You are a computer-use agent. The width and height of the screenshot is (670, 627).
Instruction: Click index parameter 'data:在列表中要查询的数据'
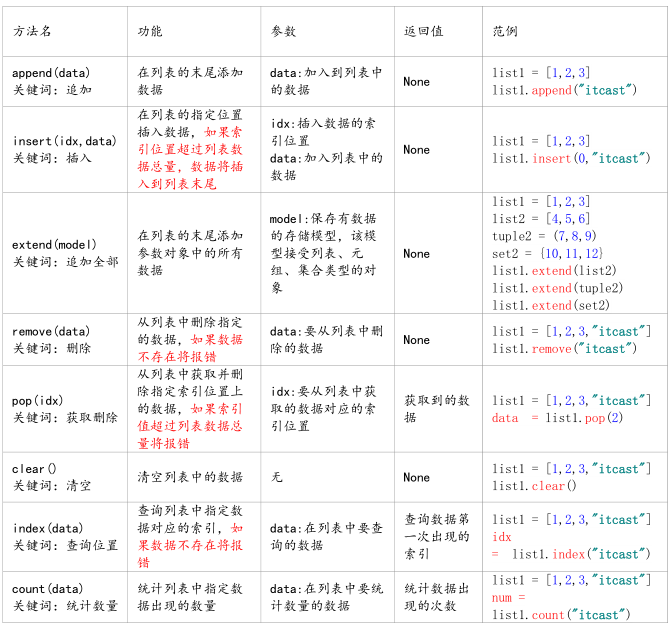coord(326,537)
